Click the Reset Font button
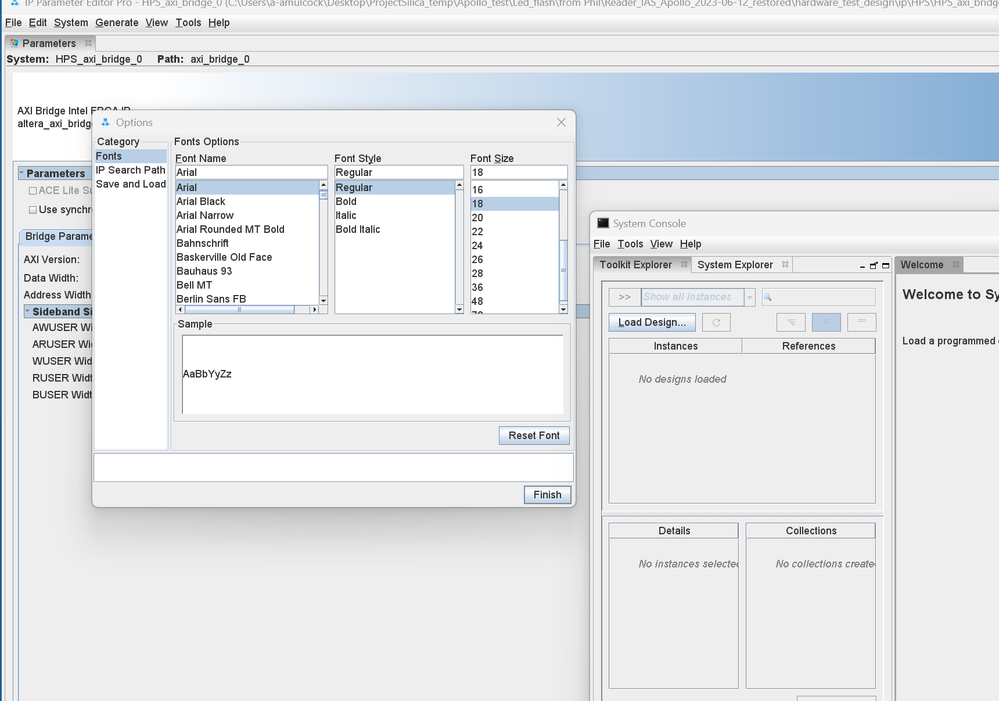 point(534,436)
